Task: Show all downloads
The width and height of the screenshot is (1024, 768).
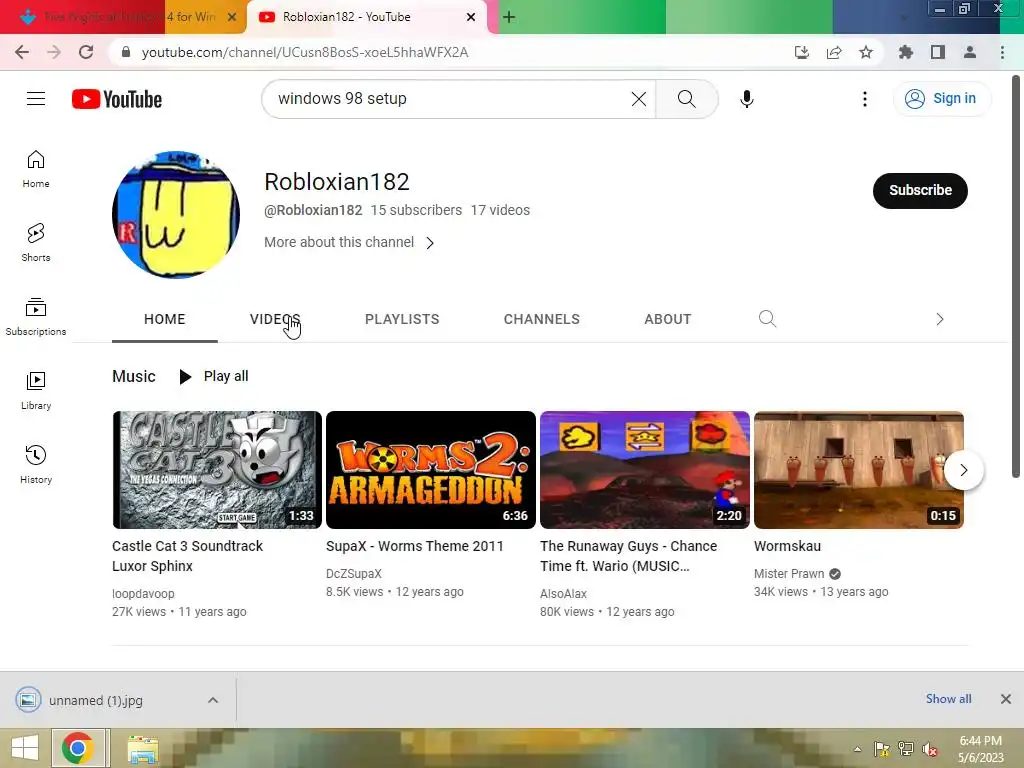Action: [948, 699]
